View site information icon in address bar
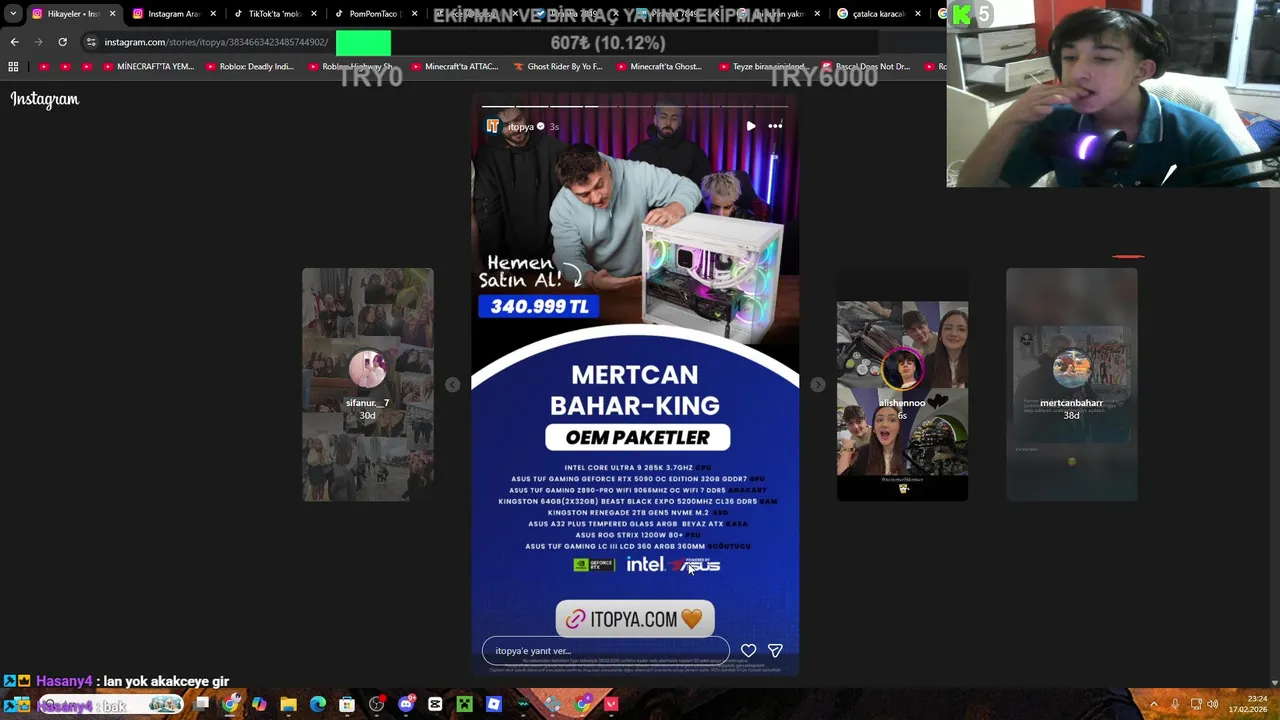The image size is (1280, 720). coord(91,42)
